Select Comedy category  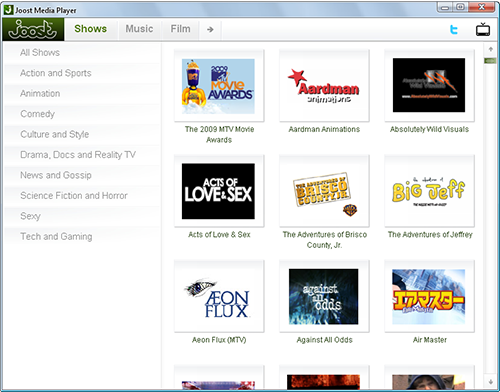[x=82, y=114]
